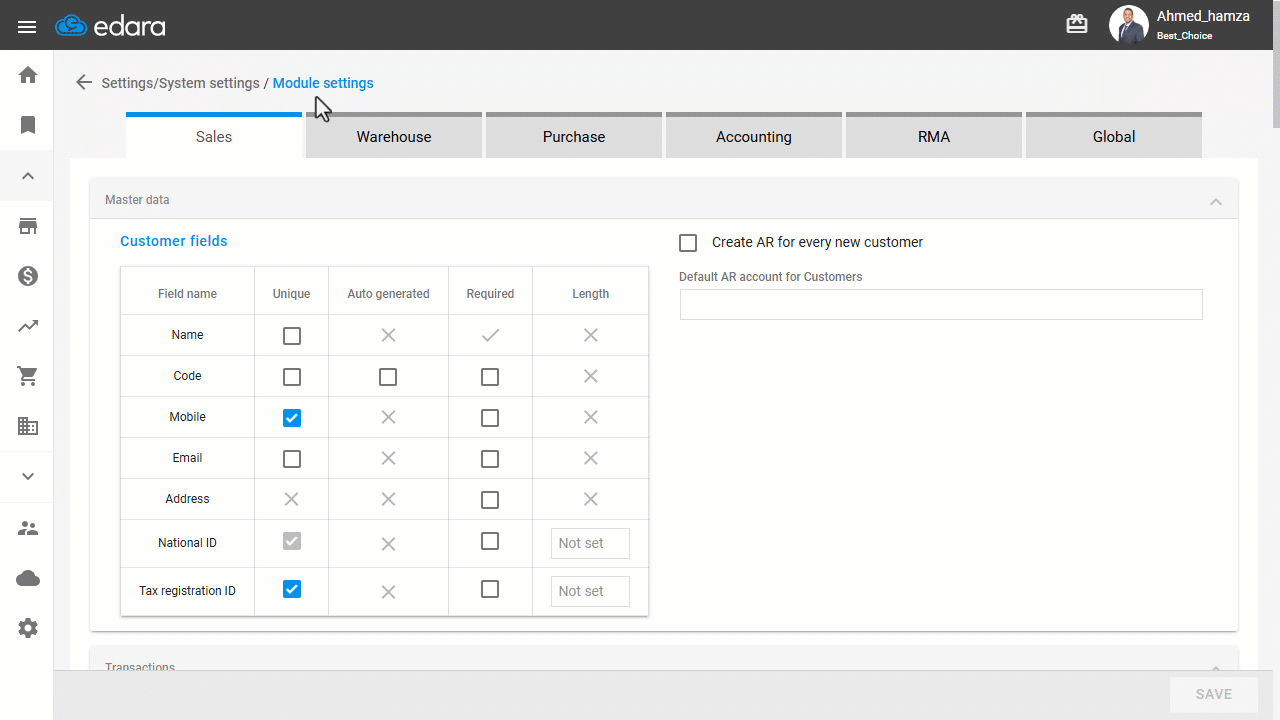Open Ahmed_hamza profile avatar
This screenshot has width=1280, height=720.
pyautogui.click(x=1128, y=25)
